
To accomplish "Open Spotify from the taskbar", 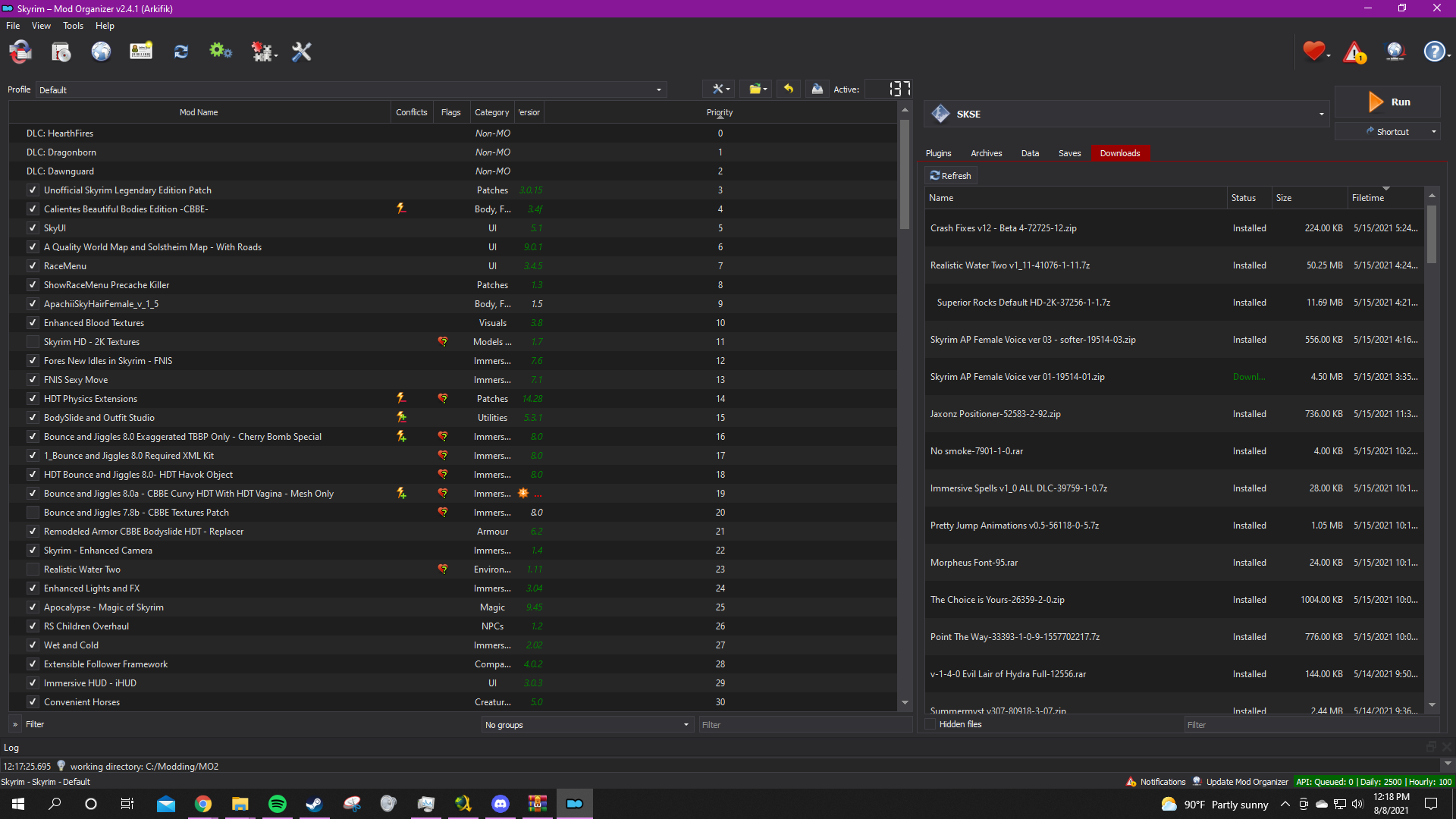I will pyautogui.click(x=278, y=804).
